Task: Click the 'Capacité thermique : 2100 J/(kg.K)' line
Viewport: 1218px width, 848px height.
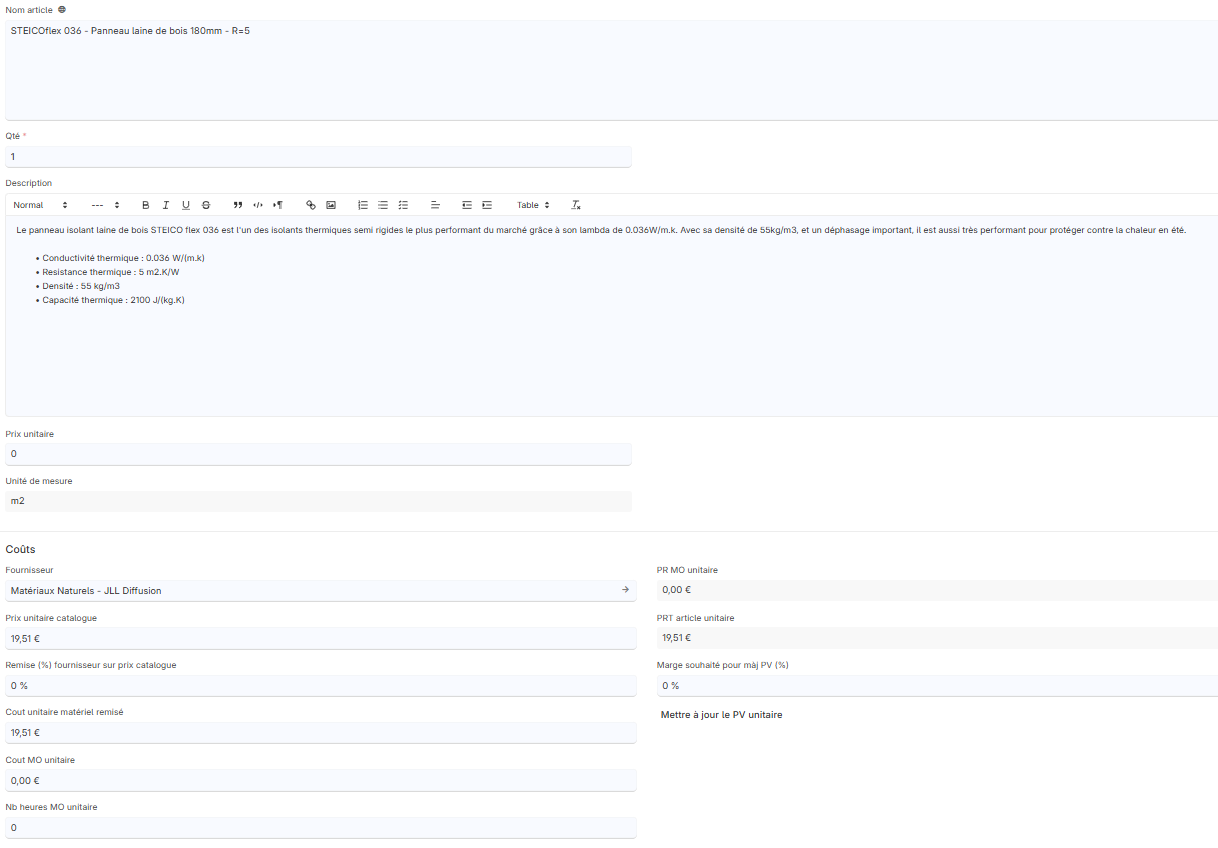Action: point(113,300)
